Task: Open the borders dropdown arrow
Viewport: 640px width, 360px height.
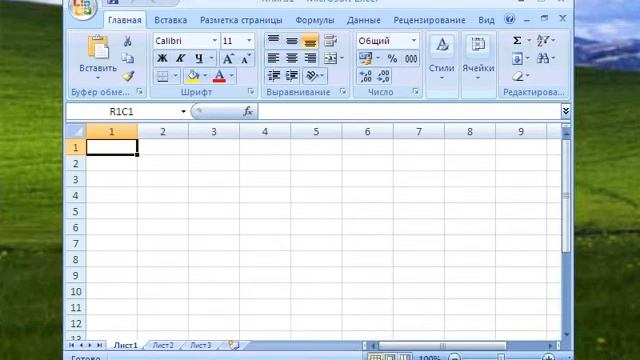Action: (x=176, y=76)
